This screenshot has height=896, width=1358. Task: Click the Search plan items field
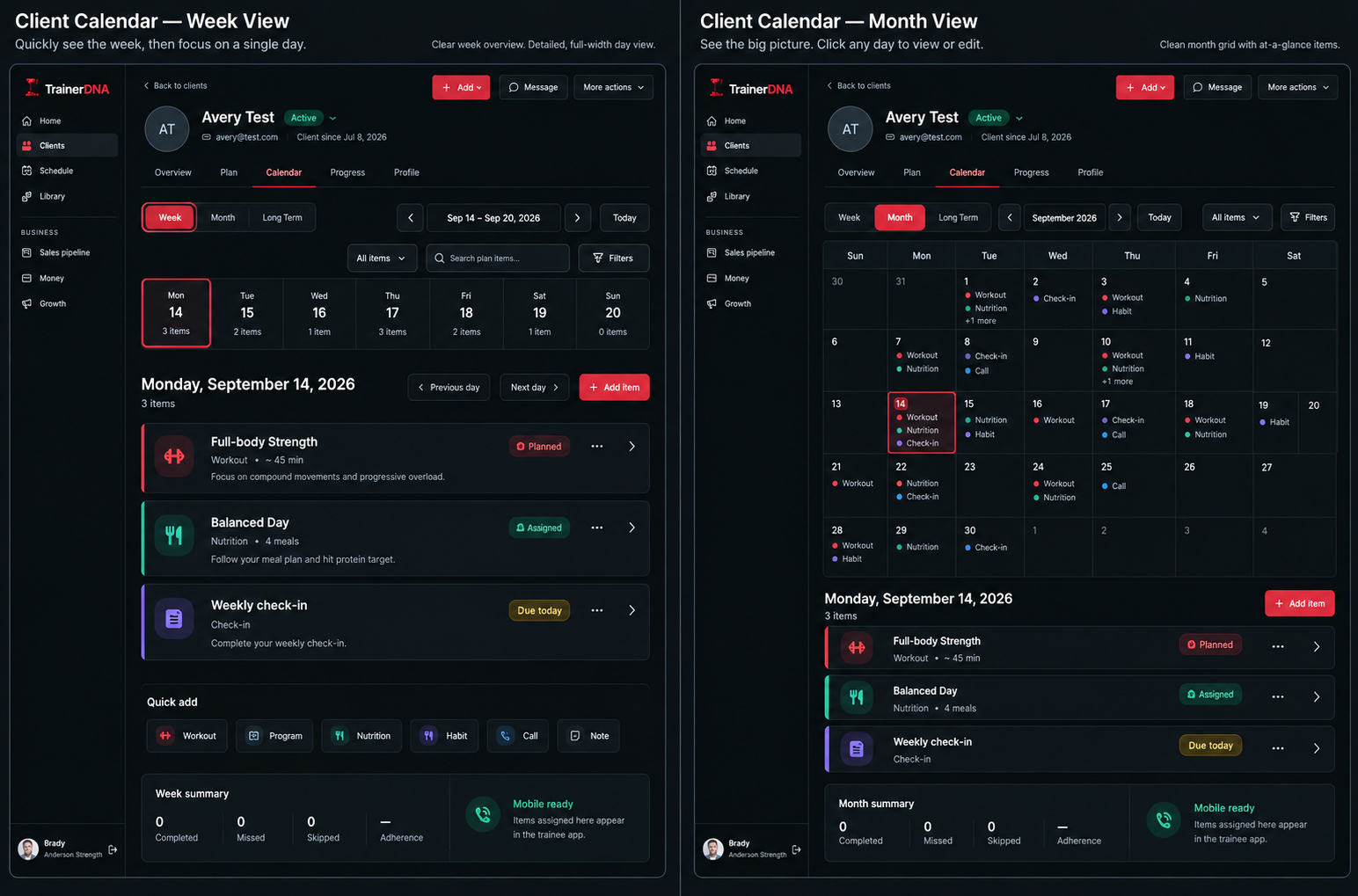pos(499,258)
